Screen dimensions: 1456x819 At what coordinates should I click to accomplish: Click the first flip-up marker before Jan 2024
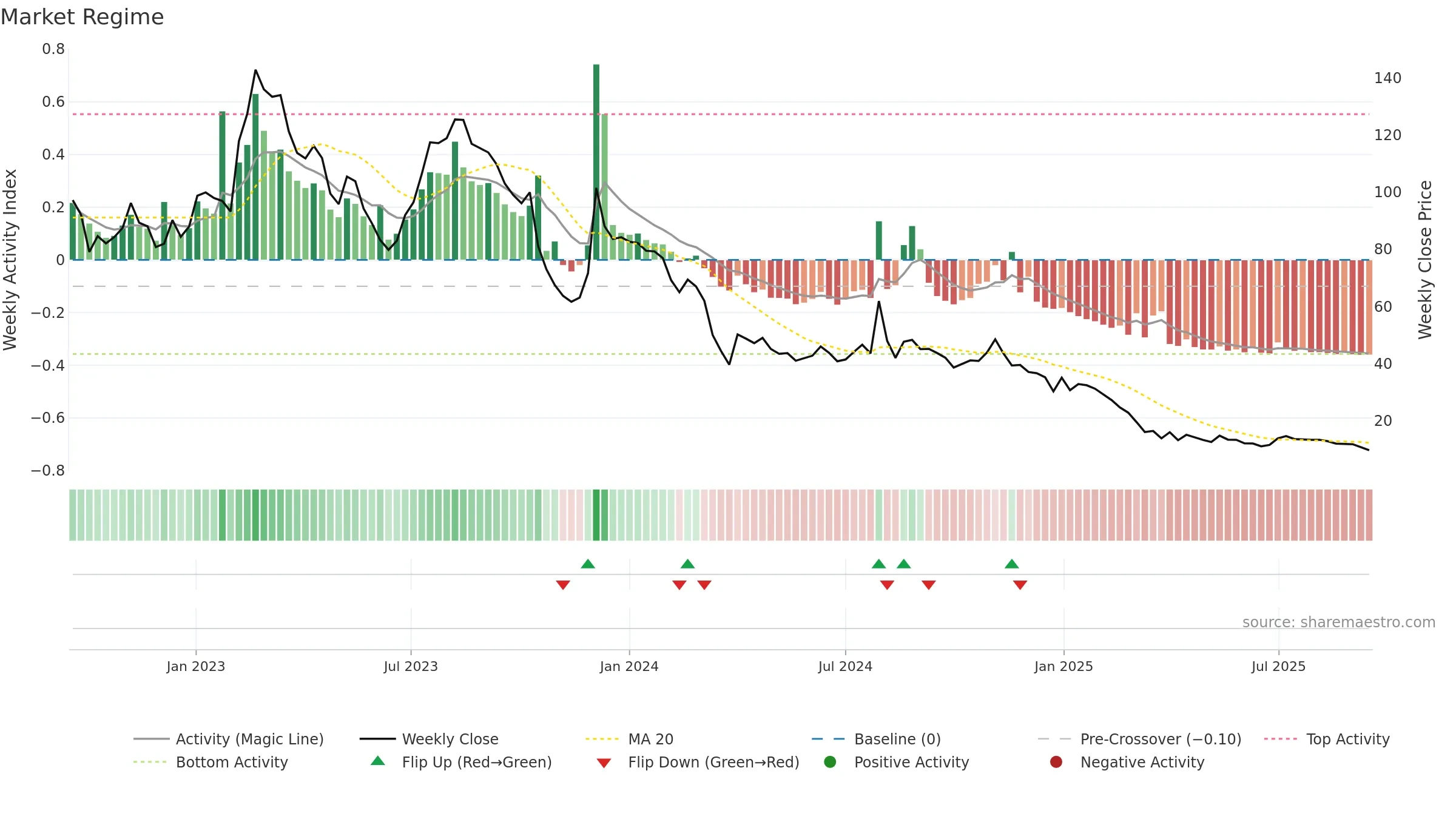tap(588, 564)
